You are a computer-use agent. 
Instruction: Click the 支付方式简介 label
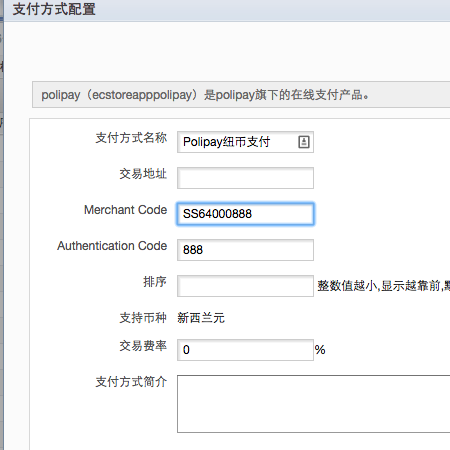(x=131, y=382)
